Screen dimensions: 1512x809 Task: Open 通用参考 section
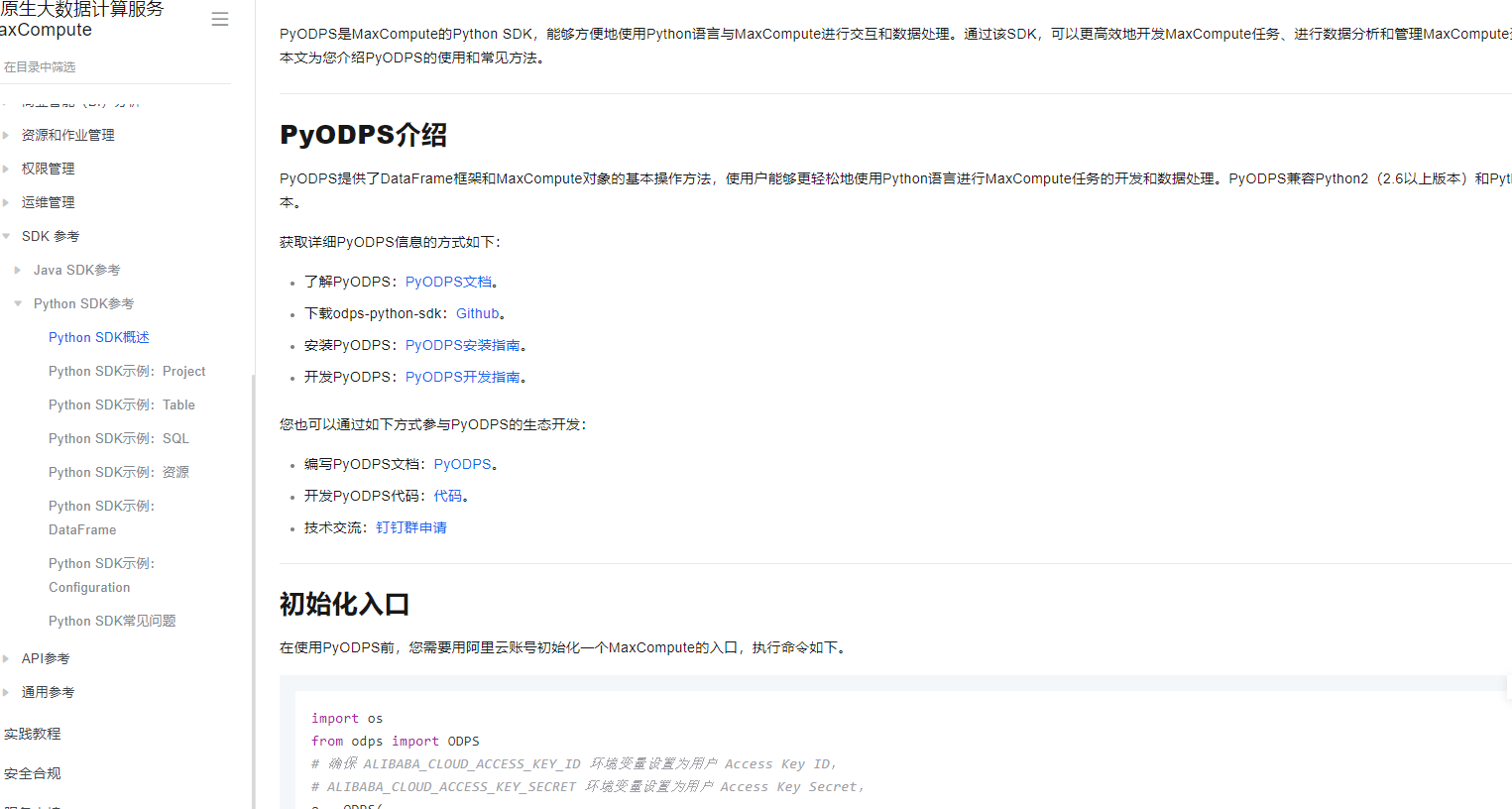tap(49, 692)
